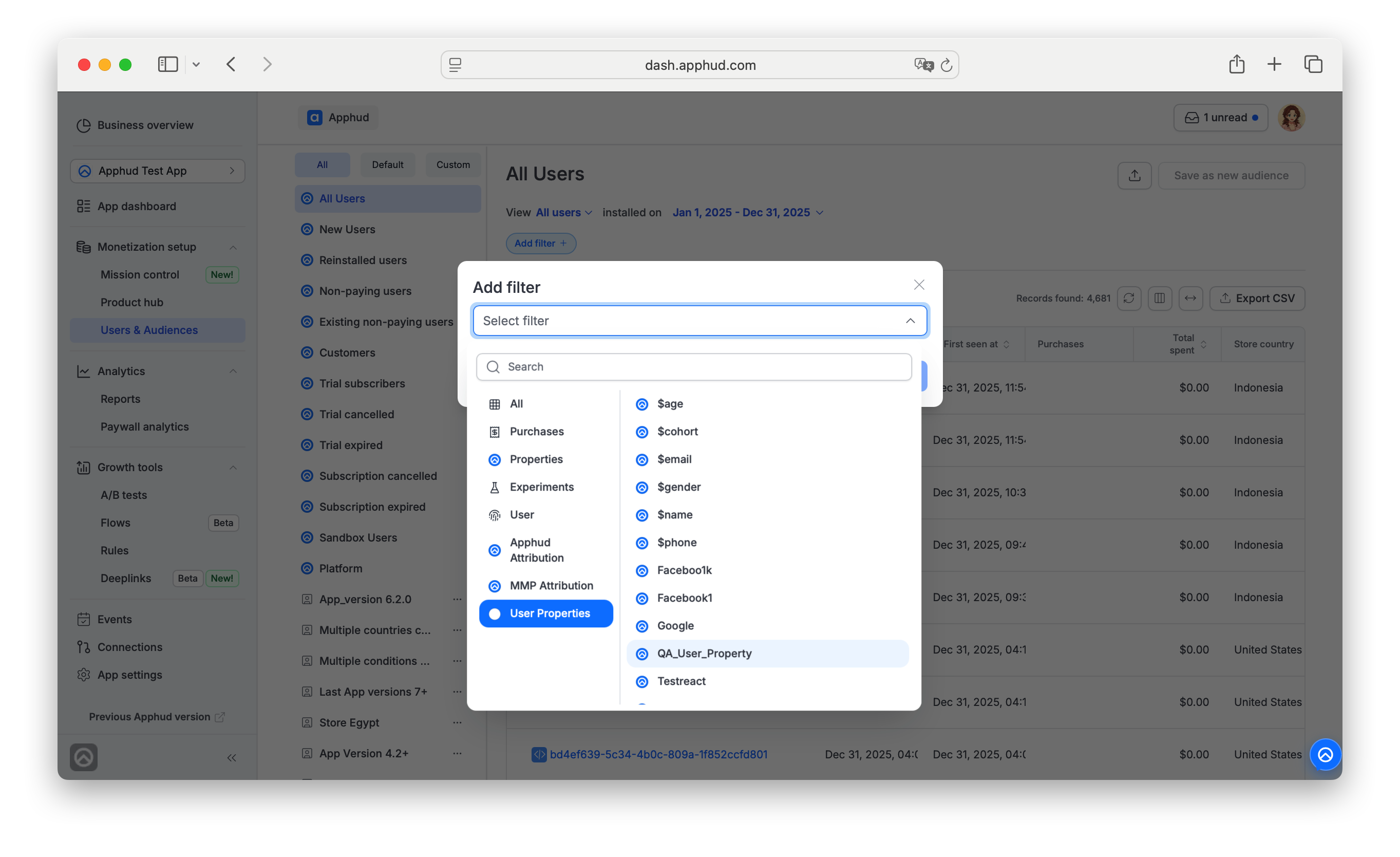Select the User filter category

pos(545,515)
